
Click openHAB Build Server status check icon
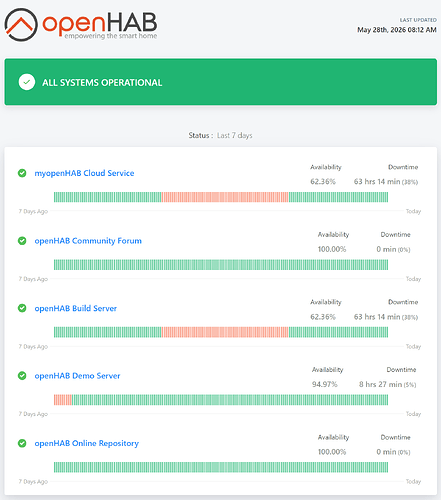(22, 308)
